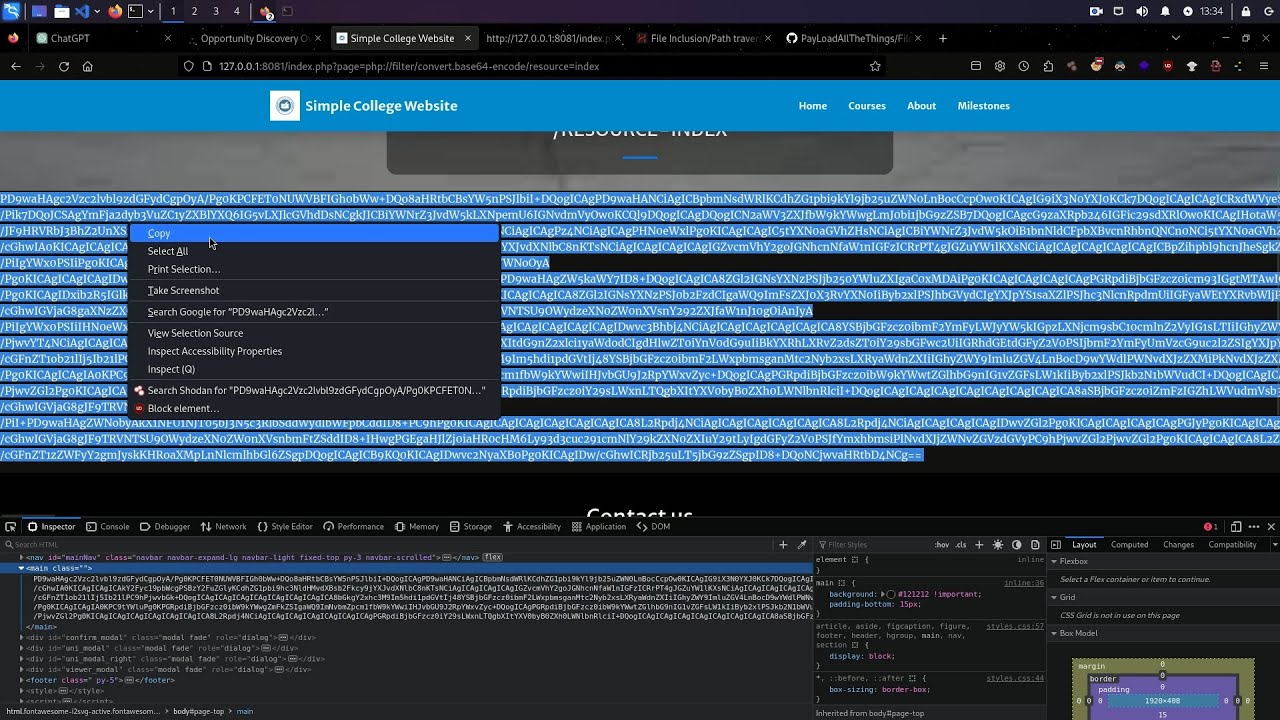The width and height of the screenshot is (1280, 720).
Task: Open the Memory devtools tab
Action: point(417,526)
